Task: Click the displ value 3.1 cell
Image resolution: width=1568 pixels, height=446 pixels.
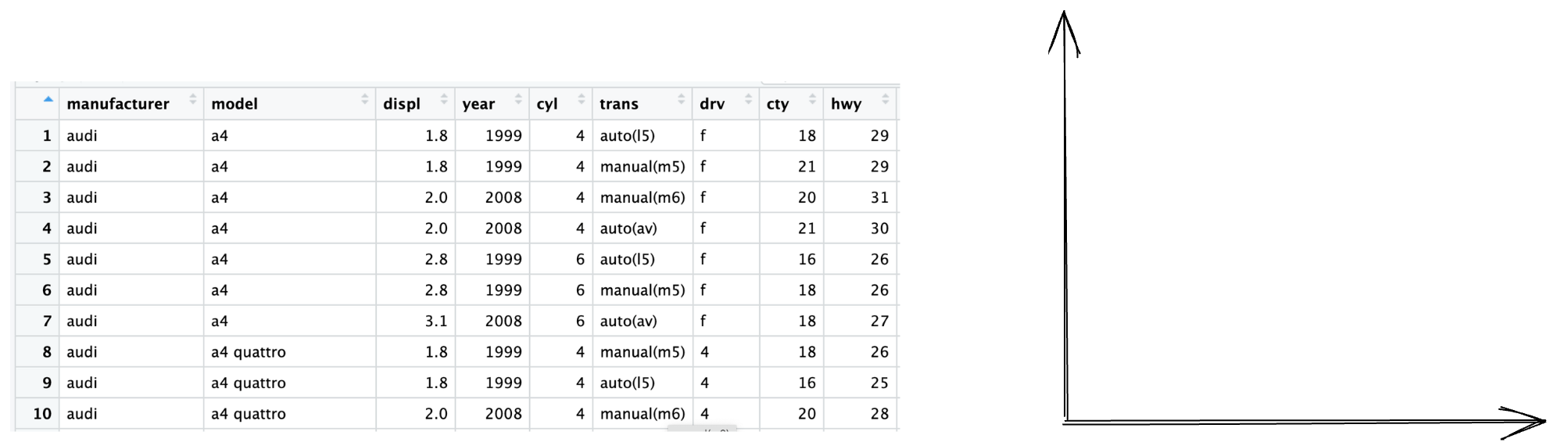Action: coord(436,321)
